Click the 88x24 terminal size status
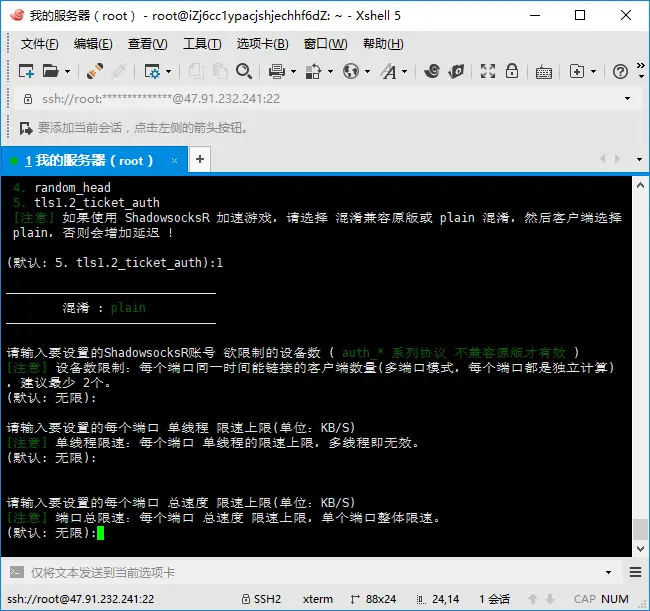Image resolution: width=650 pixels, height=611 pixels. [x=381, y=599]
